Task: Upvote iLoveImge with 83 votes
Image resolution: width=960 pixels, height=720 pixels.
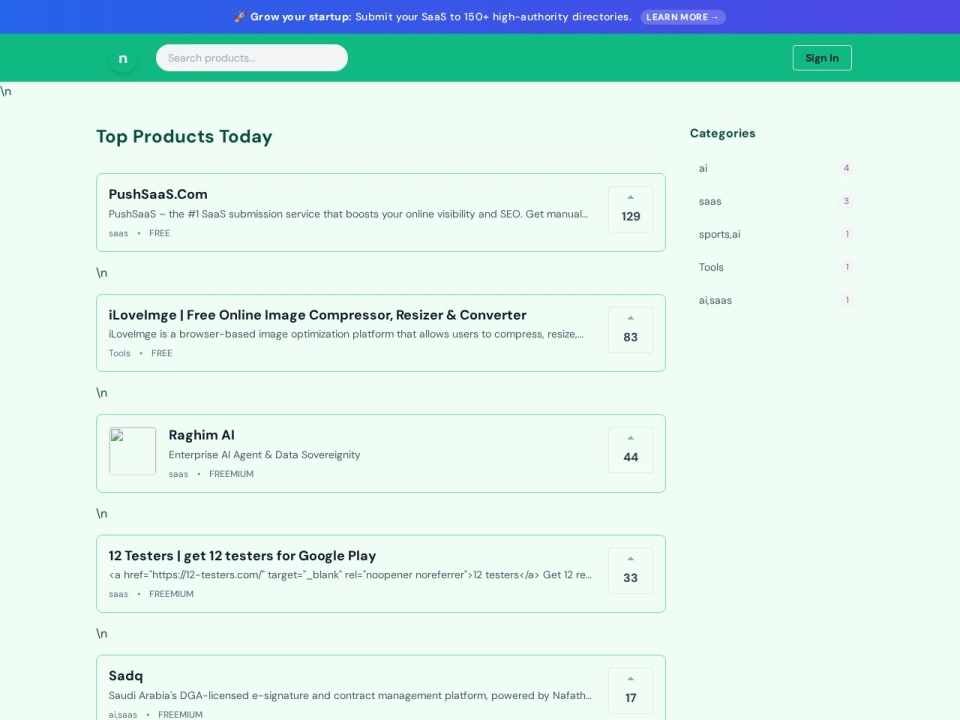Action: point(630,330)
